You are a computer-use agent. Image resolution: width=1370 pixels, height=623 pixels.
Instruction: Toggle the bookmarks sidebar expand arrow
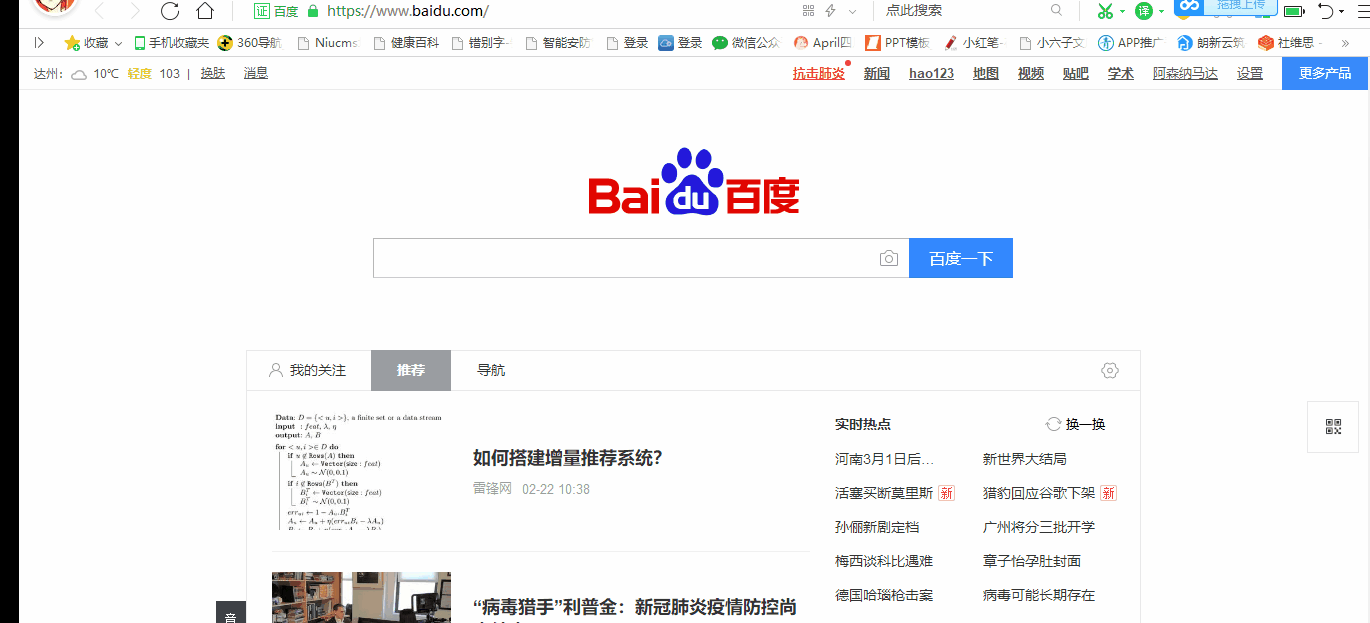point(39,43)
